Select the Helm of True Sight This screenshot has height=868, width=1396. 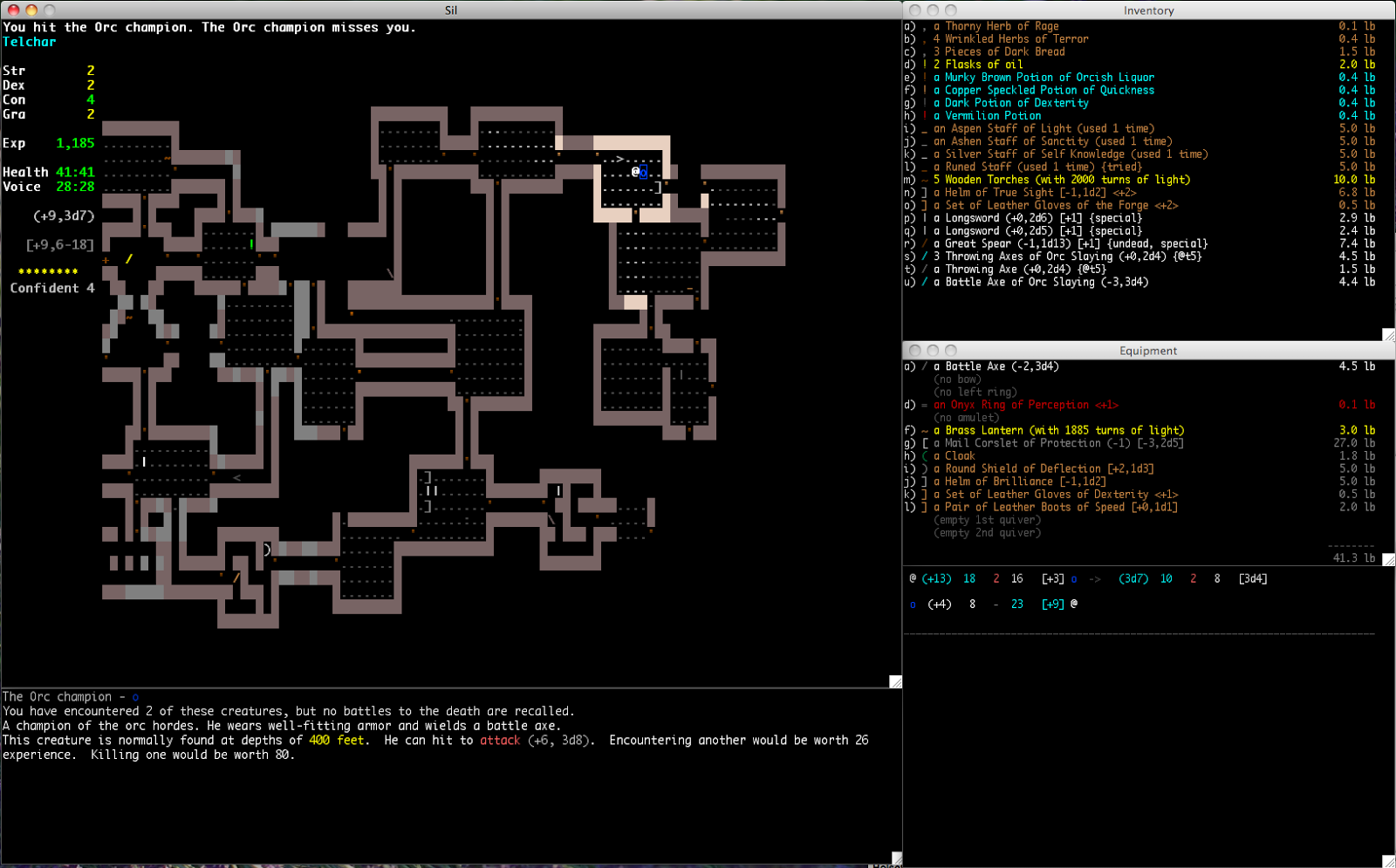pyautogui.click(x=1139, y=193)
